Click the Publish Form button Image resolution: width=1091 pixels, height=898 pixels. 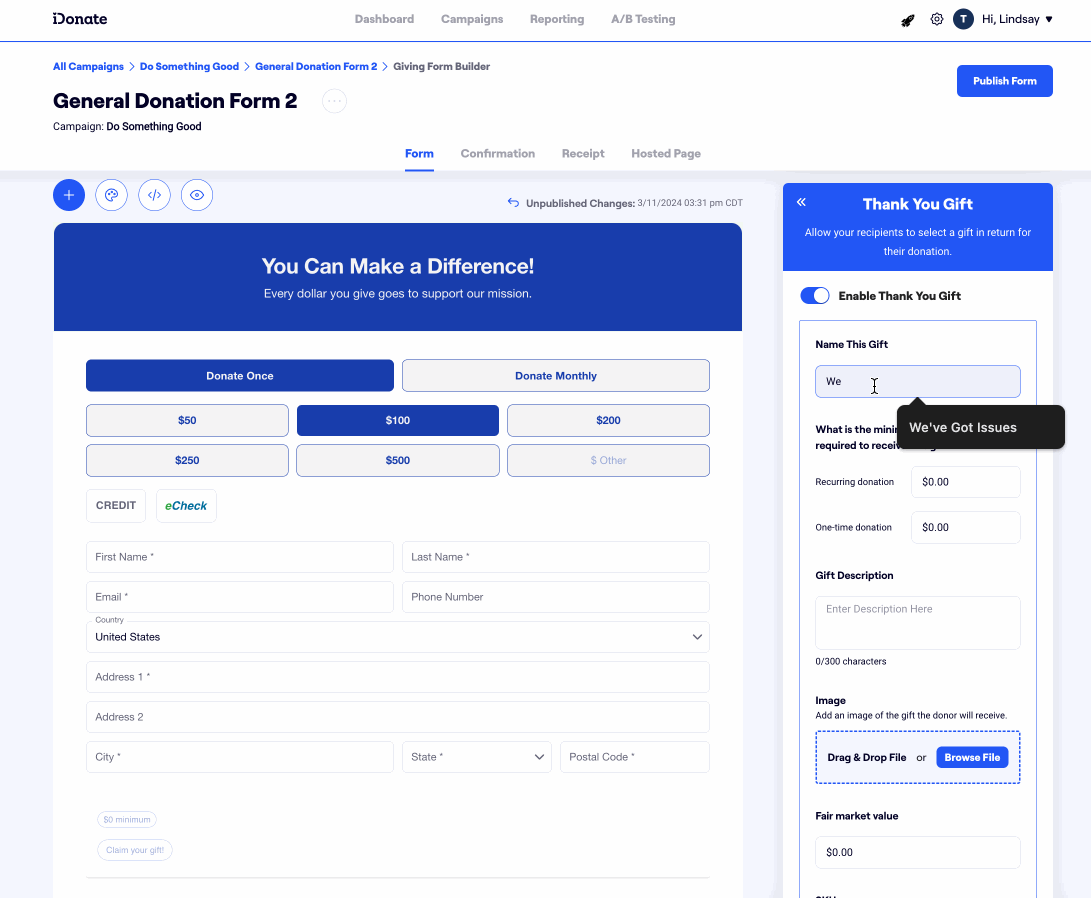click(x=1004, y=81)
